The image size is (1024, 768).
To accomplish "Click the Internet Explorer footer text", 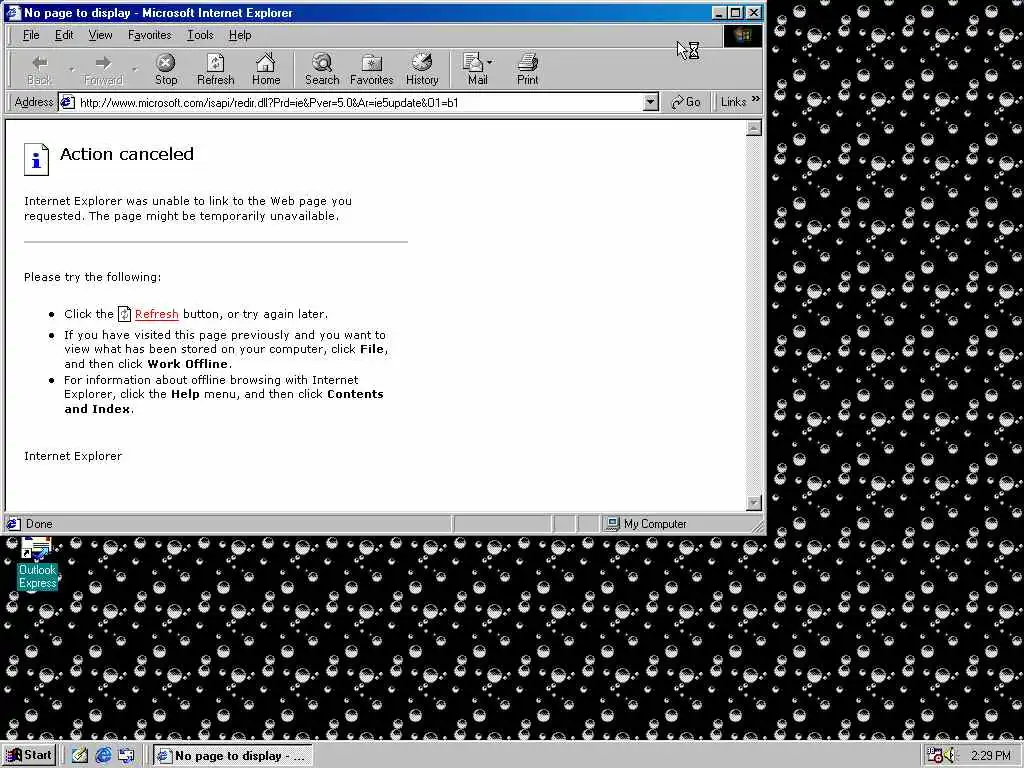I will 73,456.
